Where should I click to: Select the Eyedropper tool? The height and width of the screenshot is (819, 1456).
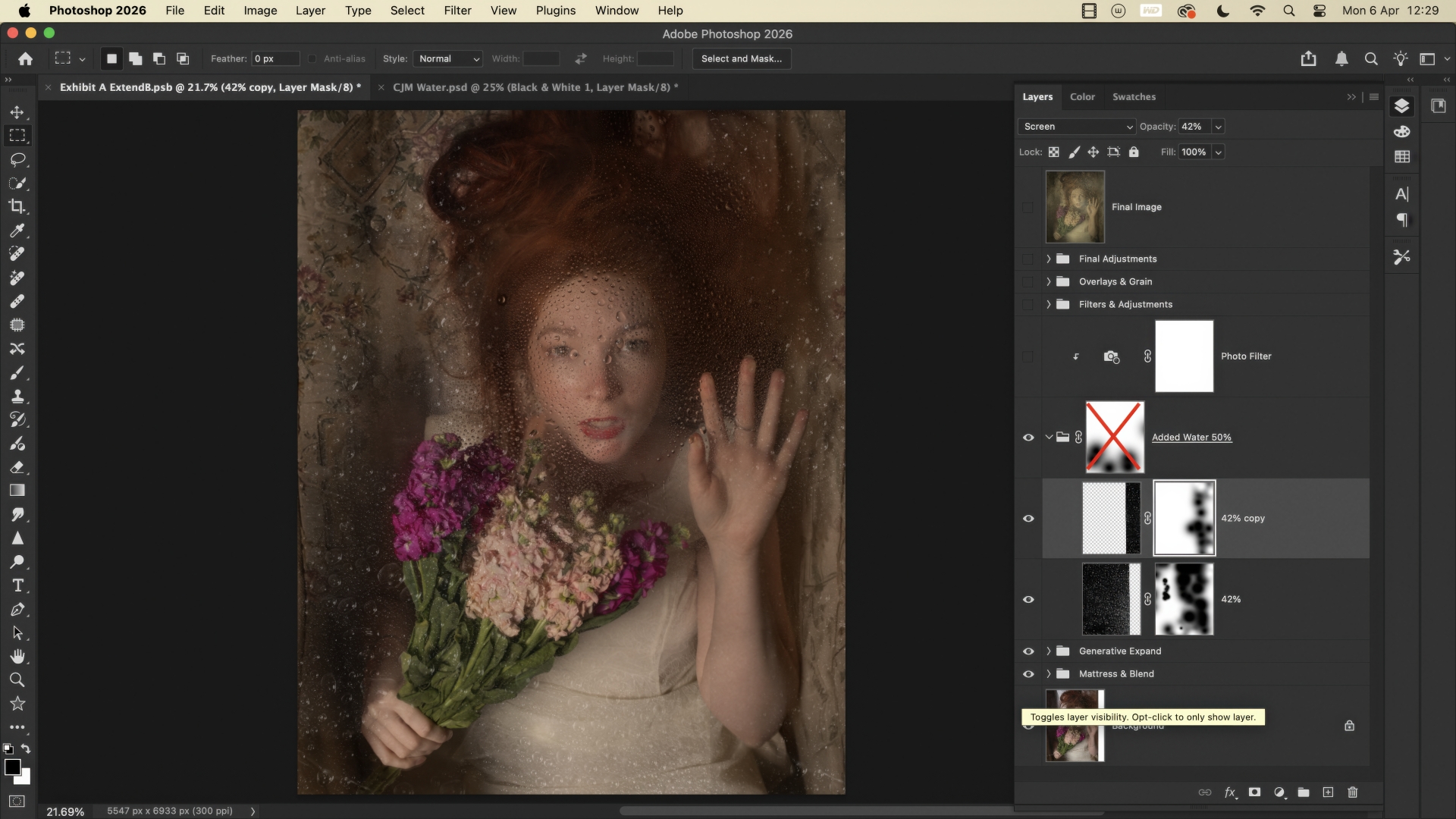coord(17,231)
